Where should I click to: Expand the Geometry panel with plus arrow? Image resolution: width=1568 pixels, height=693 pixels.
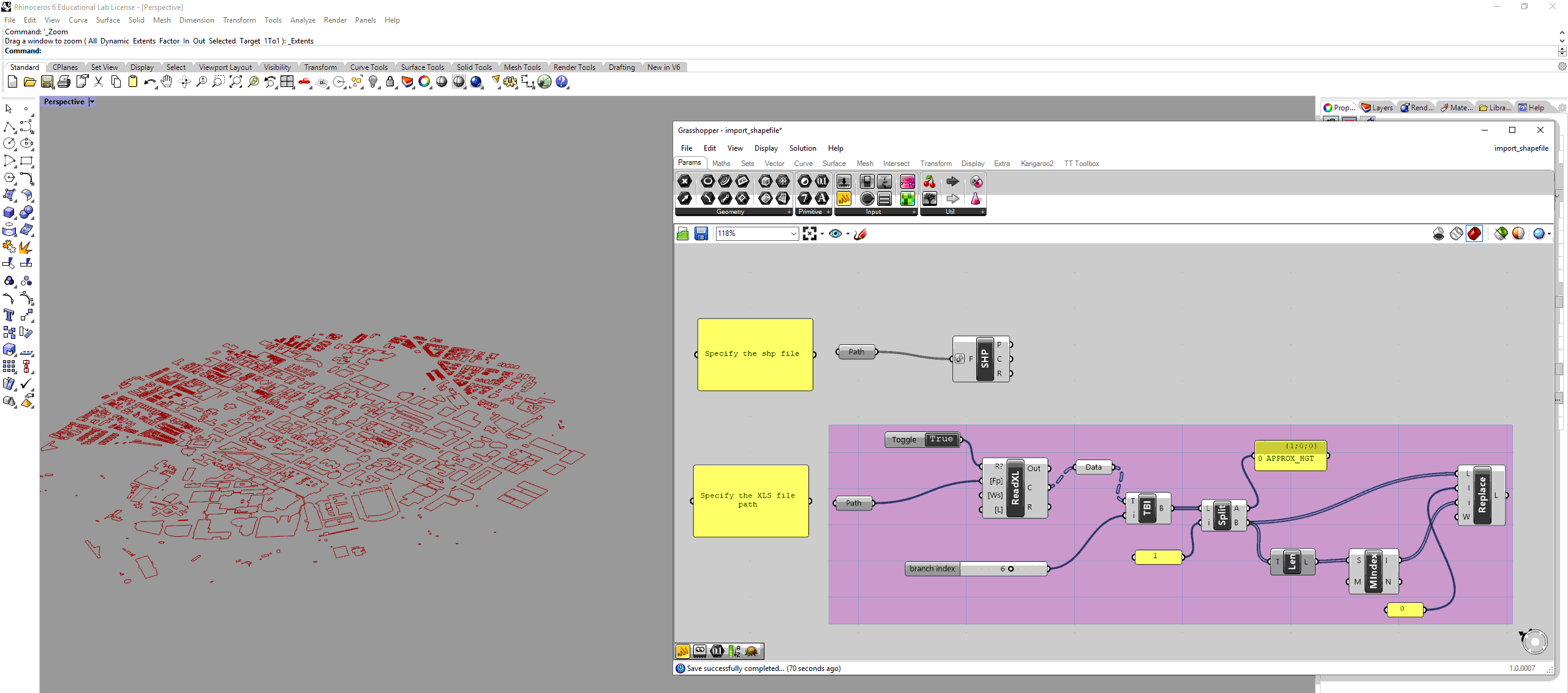point(789,212)
